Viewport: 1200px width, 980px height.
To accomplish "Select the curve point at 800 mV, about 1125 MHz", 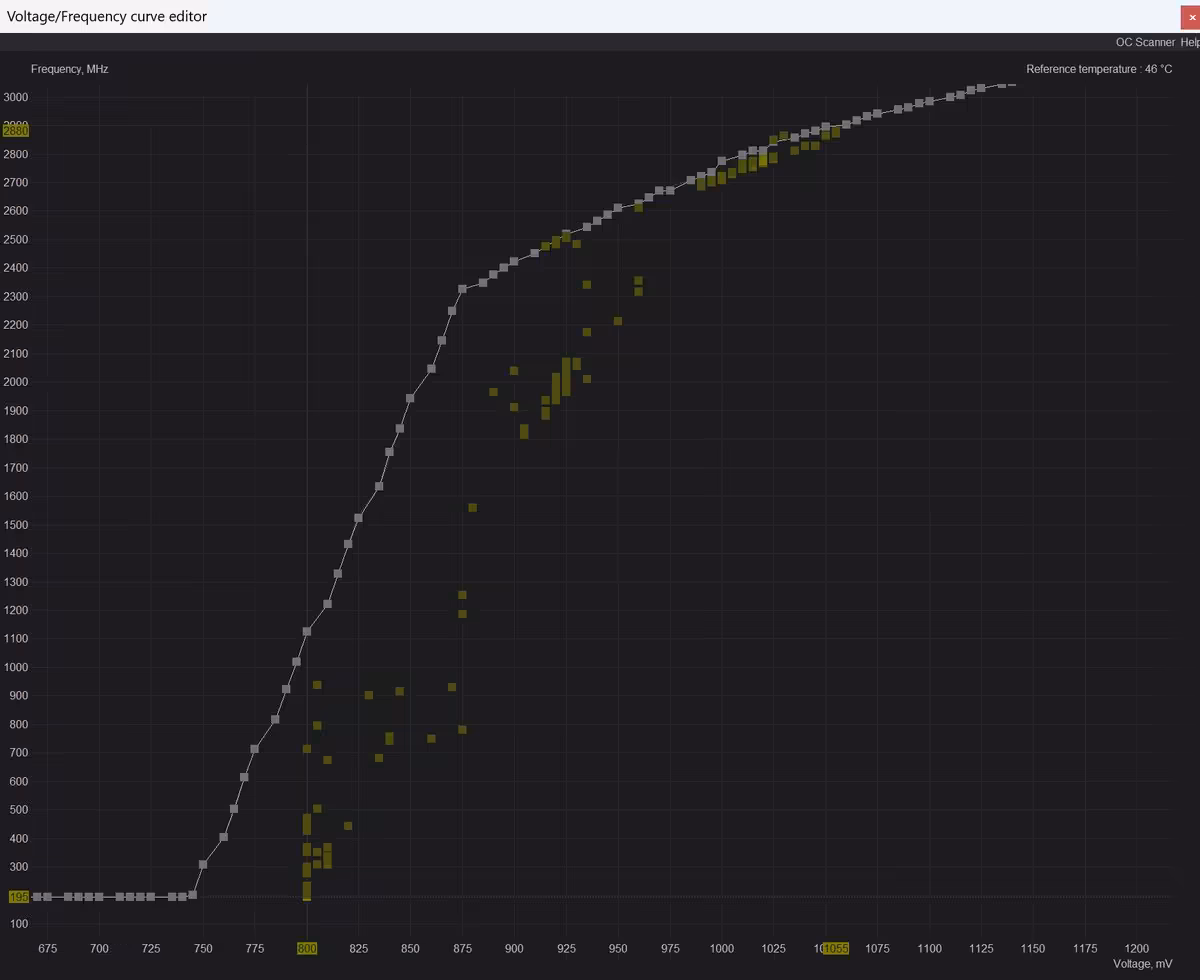I will pos(307,631).
